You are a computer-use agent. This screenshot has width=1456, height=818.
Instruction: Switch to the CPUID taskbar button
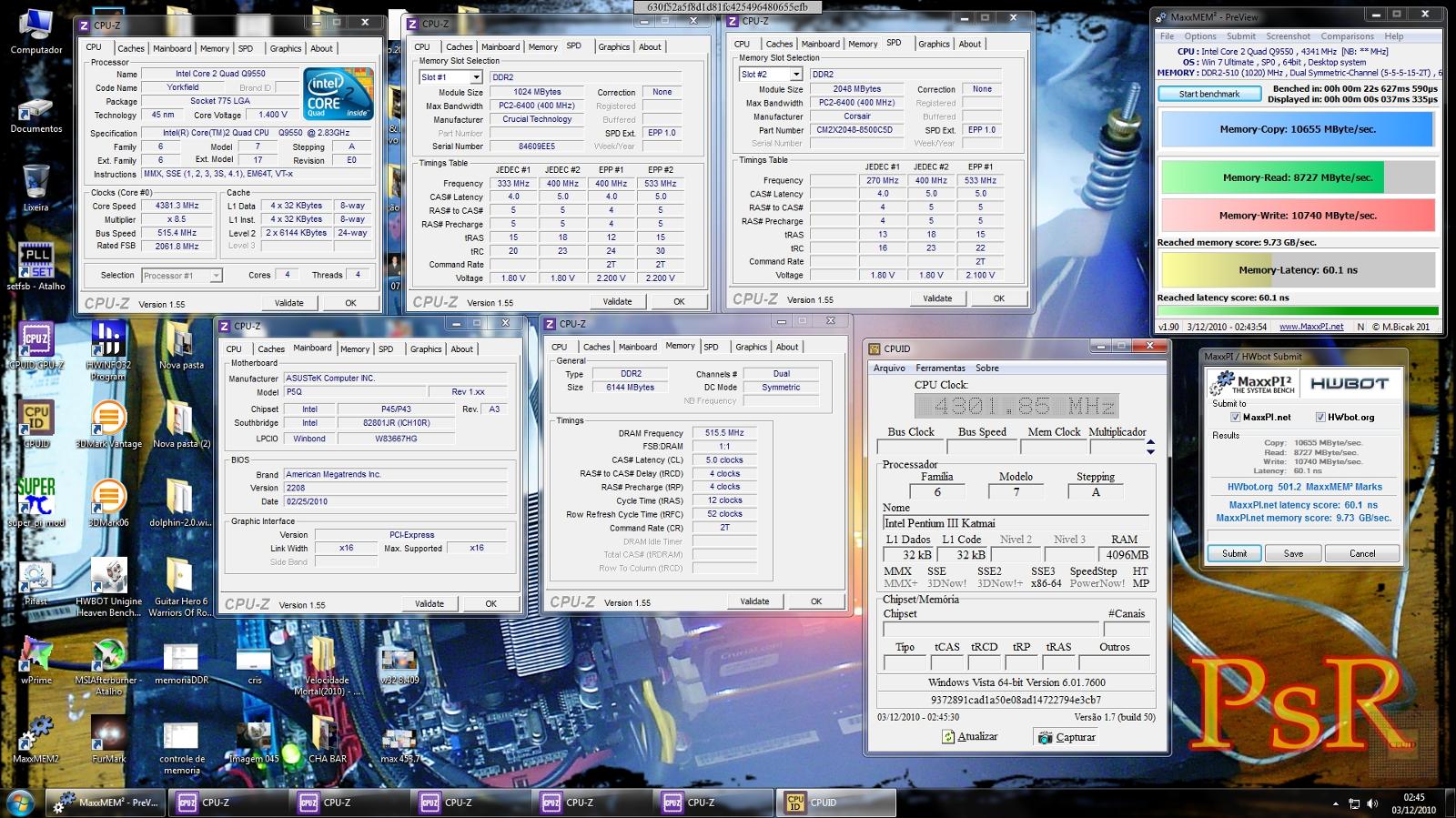[x=835, y=803]
